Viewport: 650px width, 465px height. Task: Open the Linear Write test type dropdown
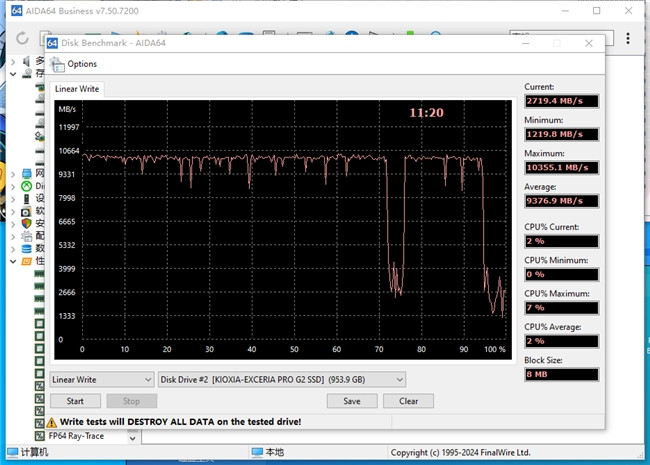tap(101, 380)
